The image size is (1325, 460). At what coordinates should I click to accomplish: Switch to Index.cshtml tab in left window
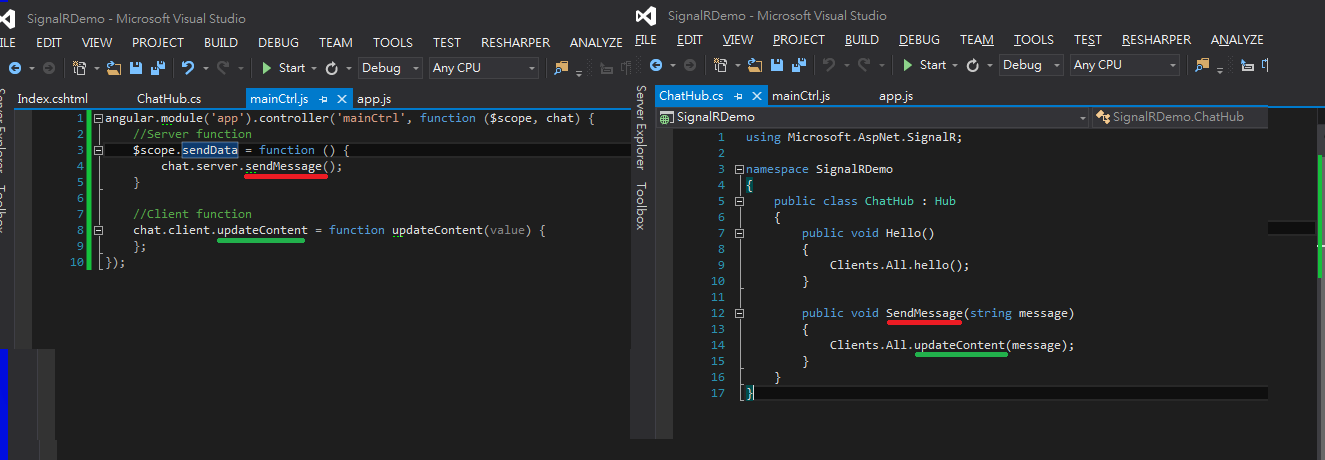click(x=53, y=99)
